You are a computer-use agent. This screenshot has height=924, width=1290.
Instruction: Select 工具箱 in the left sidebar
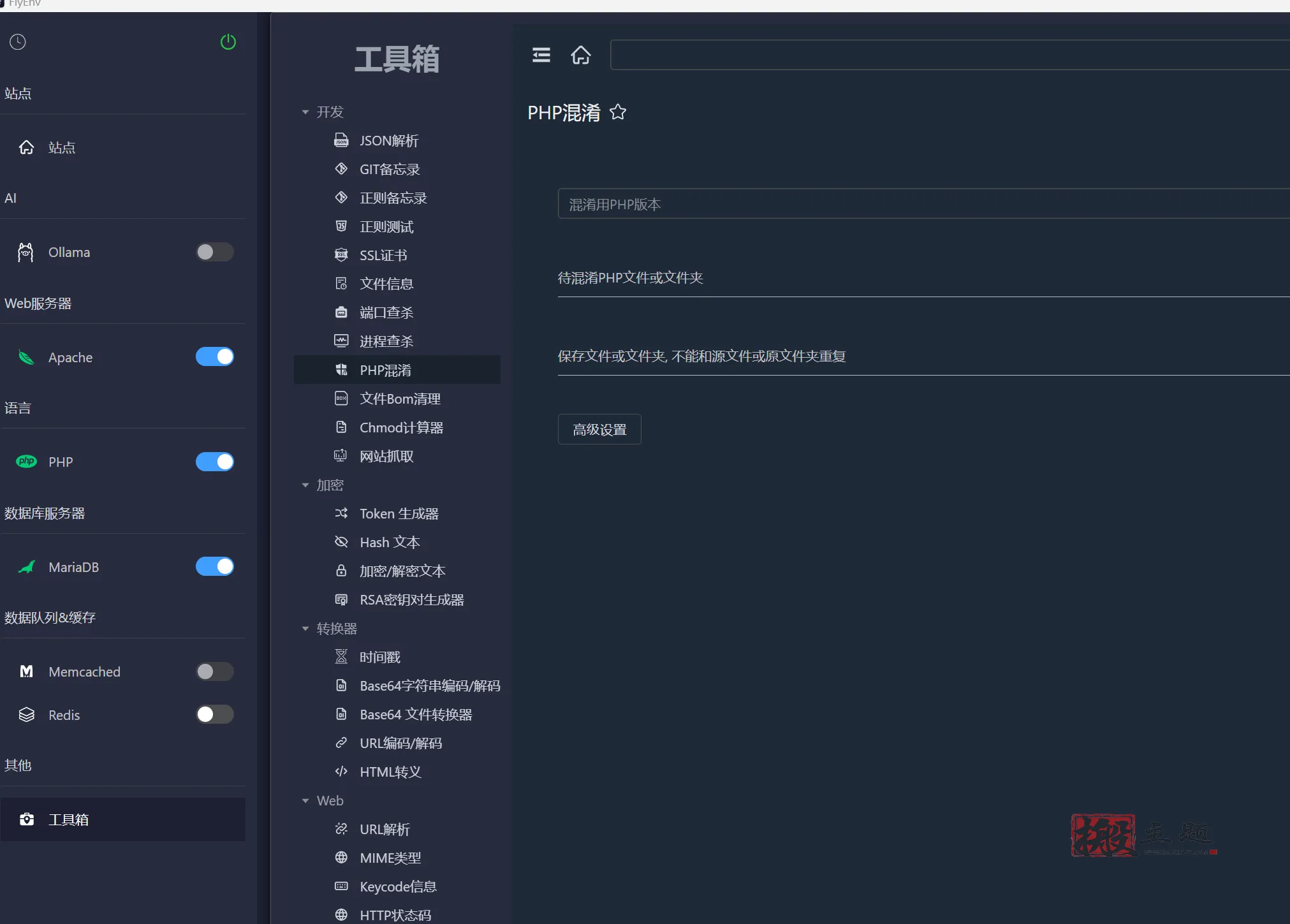click(x=68, y=819)
